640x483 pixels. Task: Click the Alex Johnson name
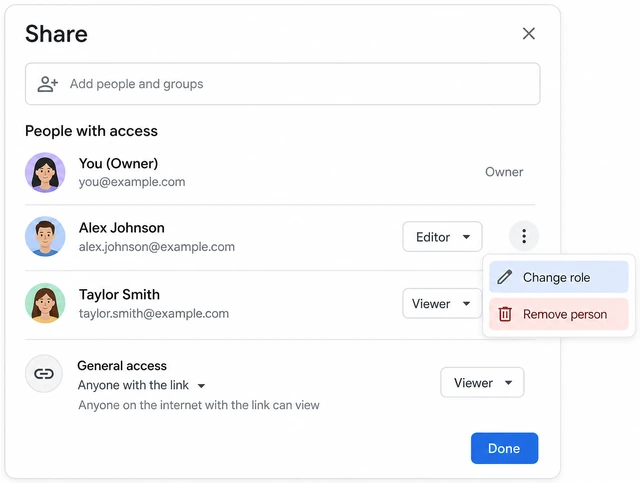[122, 228]
